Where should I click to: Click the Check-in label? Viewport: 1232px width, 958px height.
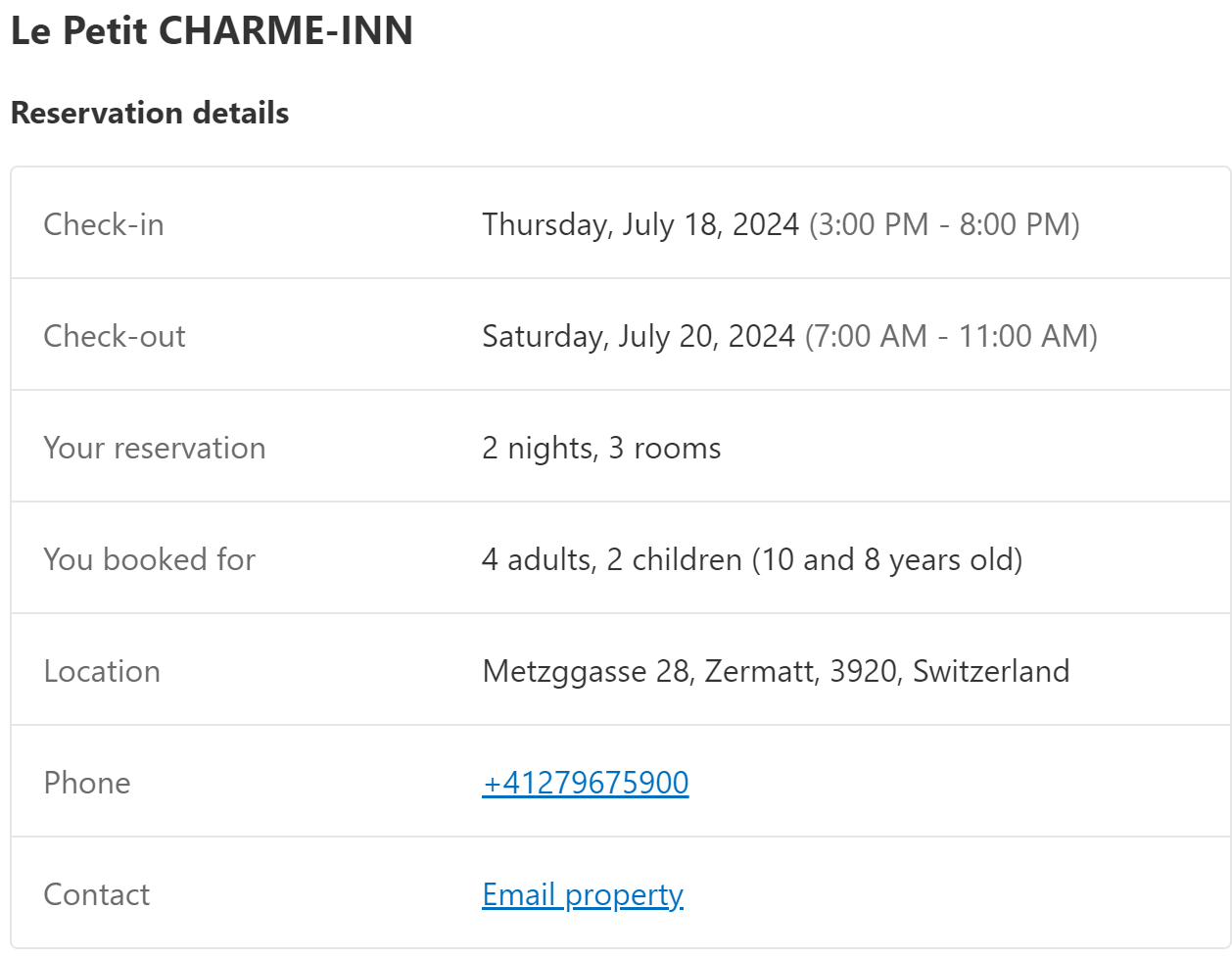[104, 224]
